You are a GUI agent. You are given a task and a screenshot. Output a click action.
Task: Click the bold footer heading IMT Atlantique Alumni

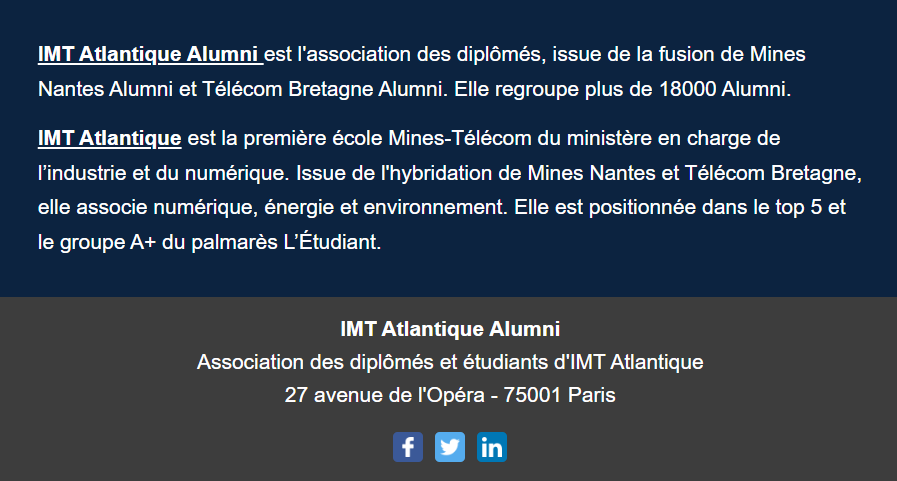450,328
